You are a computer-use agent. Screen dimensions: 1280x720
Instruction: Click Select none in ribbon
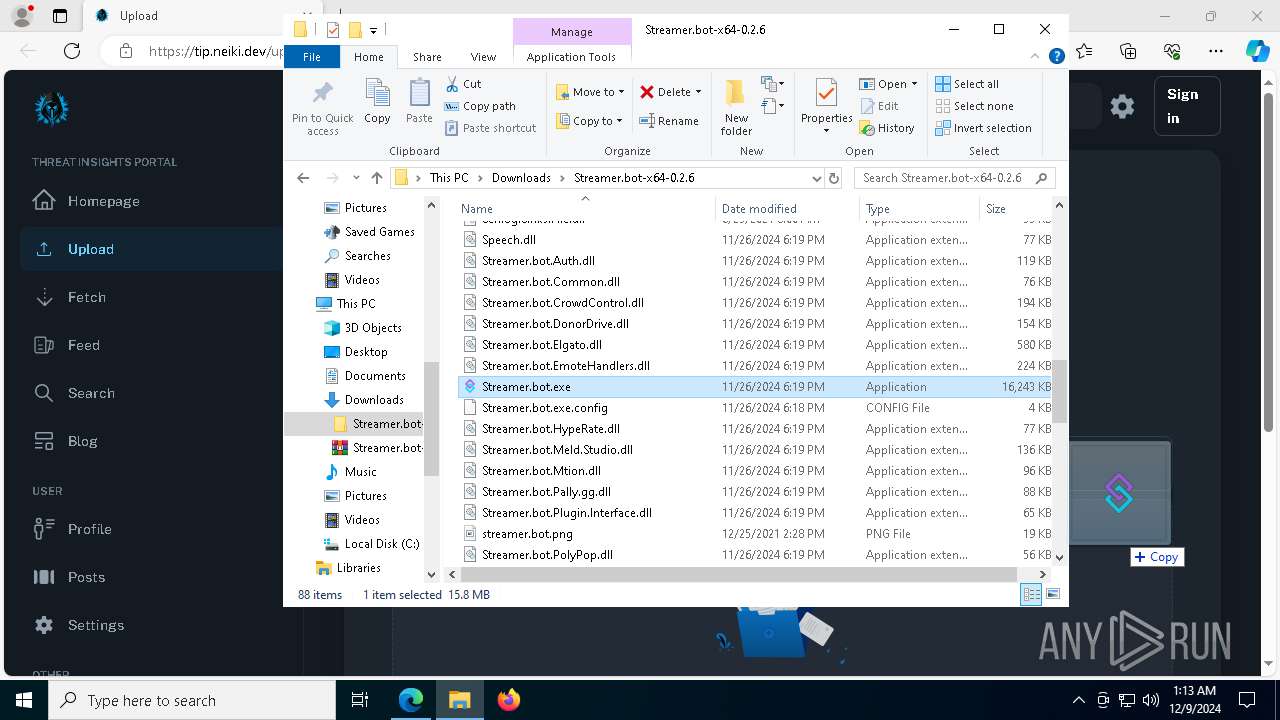coord(974,106)
